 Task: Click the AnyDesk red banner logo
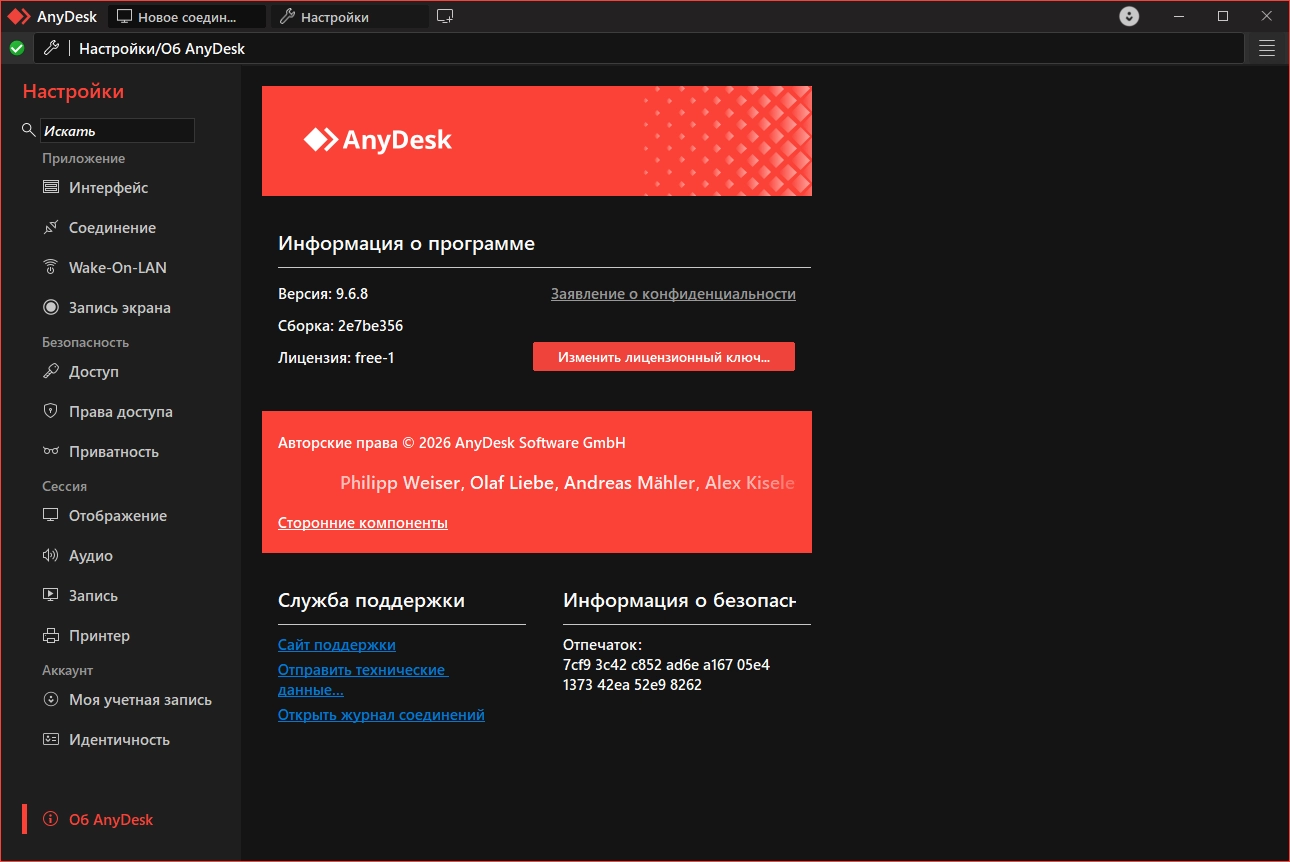coord(378,140)
